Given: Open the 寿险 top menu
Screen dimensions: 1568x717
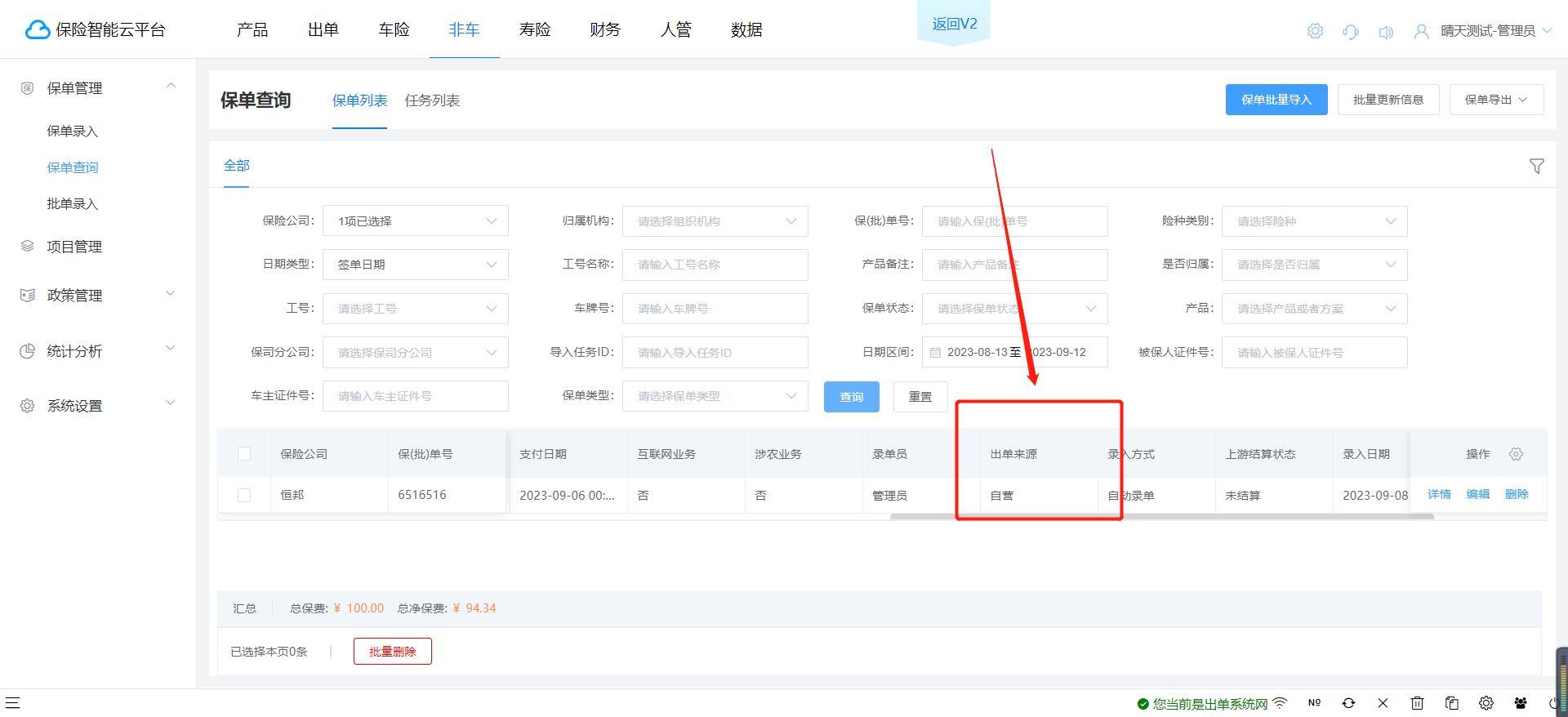Looking at the screenshot, I should pos(535,30).
